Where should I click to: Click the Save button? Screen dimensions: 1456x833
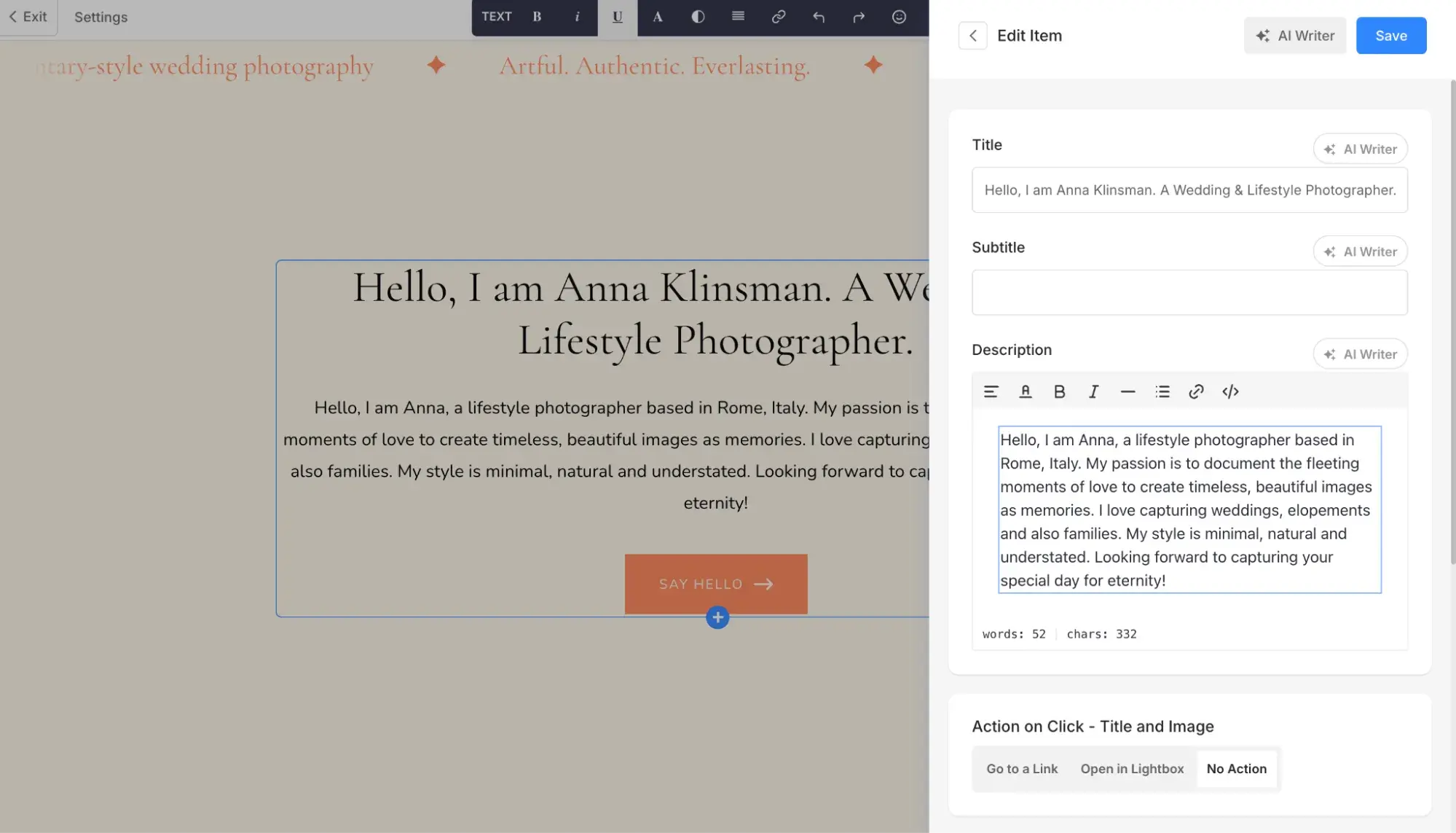click(1390, 36)
